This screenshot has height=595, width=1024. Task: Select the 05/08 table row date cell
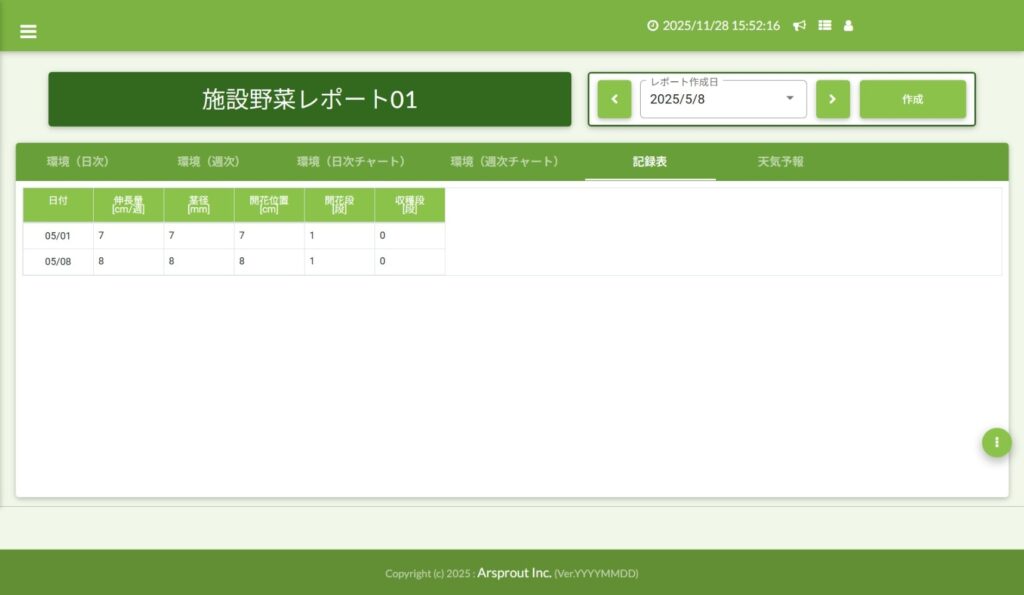(x=58, y=261)
